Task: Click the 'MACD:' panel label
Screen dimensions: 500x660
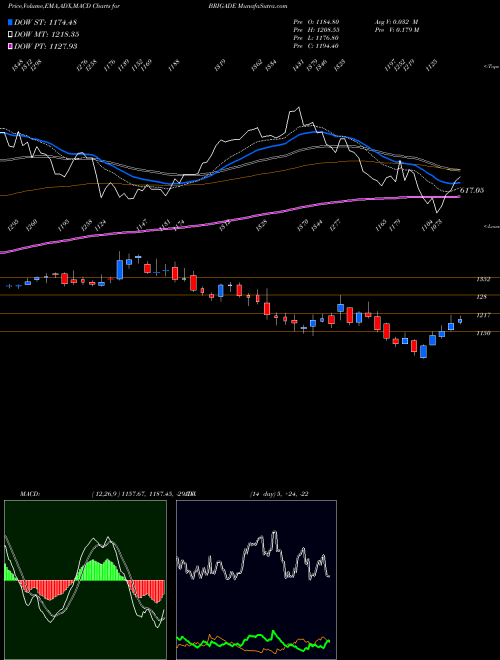Action: [x=29, y=494]
